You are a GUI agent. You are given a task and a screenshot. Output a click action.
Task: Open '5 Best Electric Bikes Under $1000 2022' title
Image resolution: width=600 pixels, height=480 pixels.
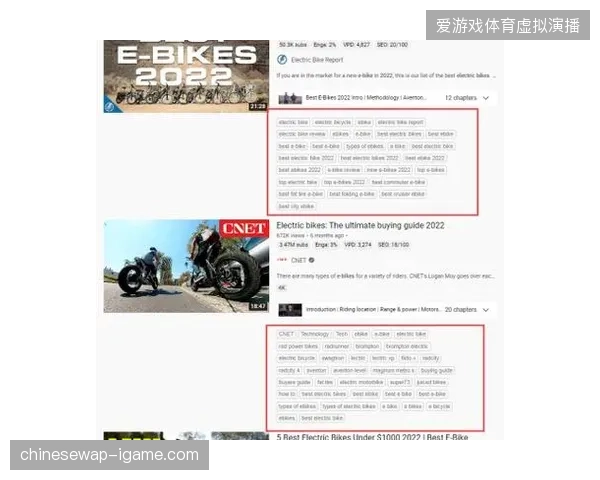click(x=372, y=437)
